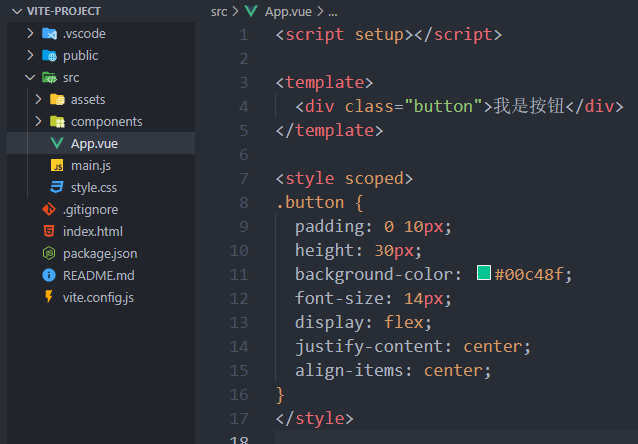
Task: Click the git icon beside .gitignore
Action: pos(48,209)
